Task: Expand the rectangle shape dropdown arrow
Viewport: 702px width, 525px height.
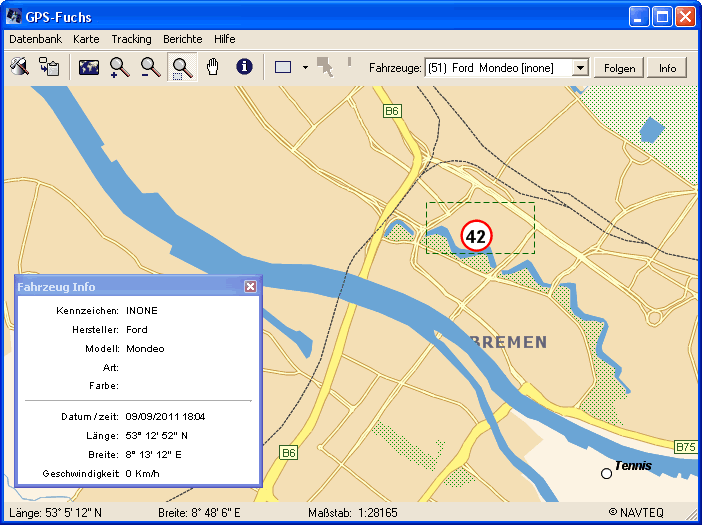Action: tap(304, 69)
